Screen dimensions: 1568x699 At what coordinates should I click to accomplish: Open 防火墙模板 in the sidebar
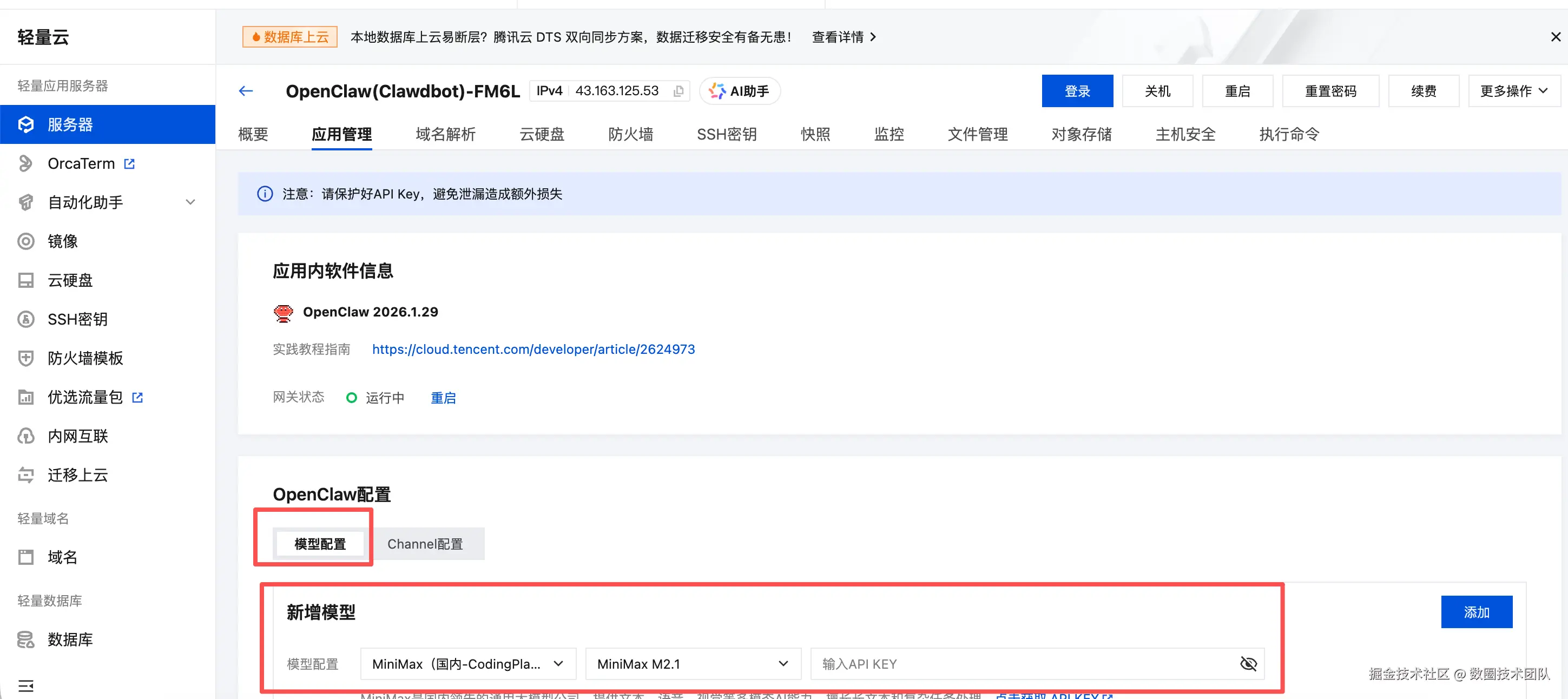[x=85, y=358]
